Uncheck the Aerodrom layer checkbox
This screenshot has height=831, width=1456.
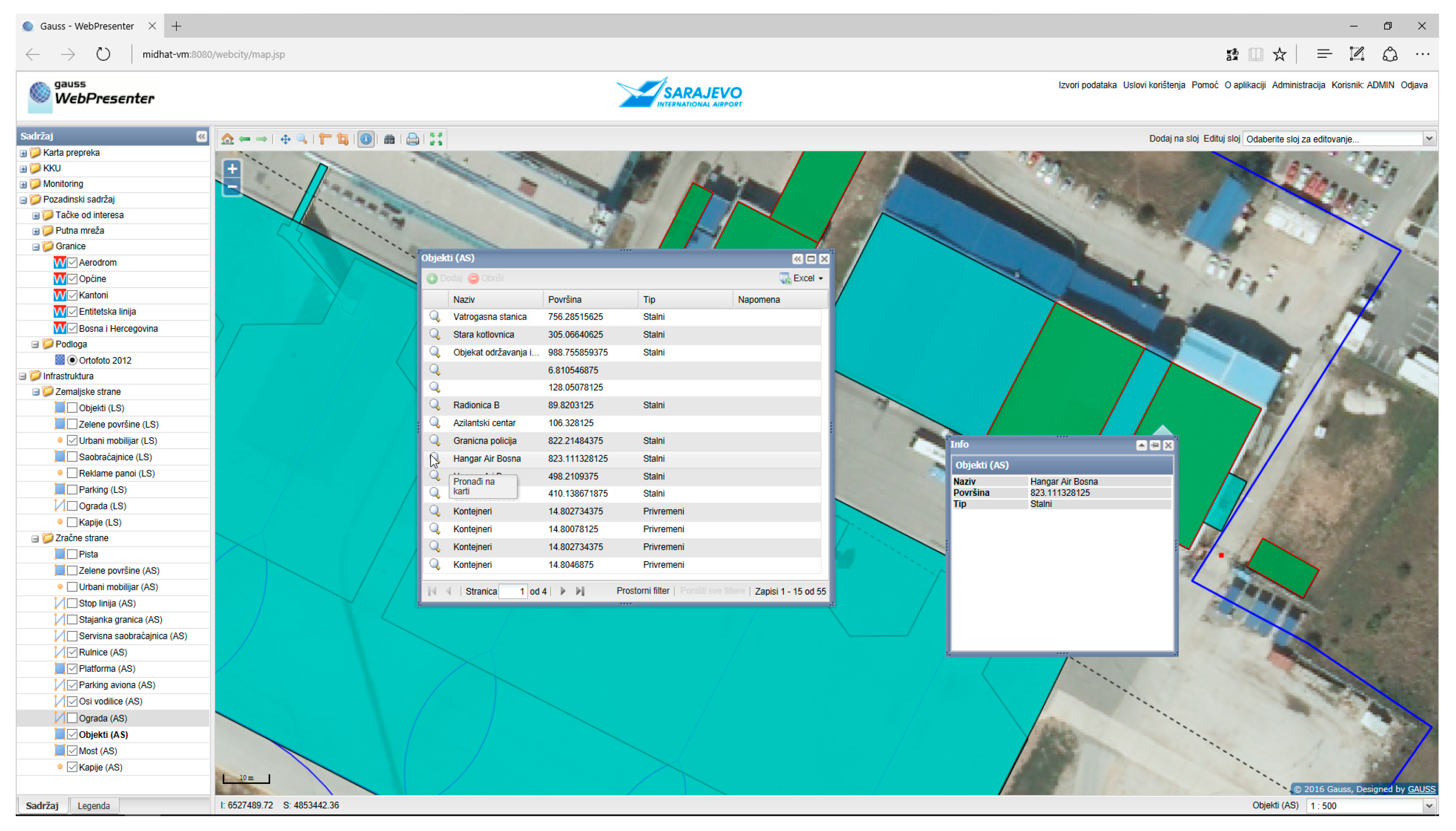[x=72, y=262]
